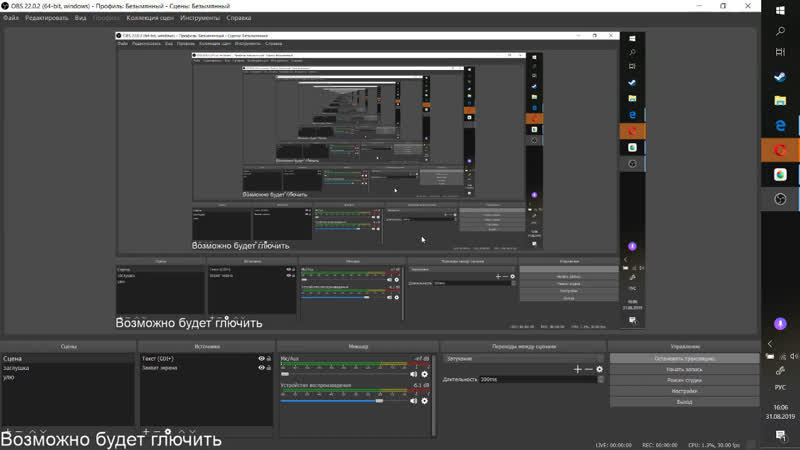Select the Сцена scene
The image size is (800, 450).
pos(68,359)
